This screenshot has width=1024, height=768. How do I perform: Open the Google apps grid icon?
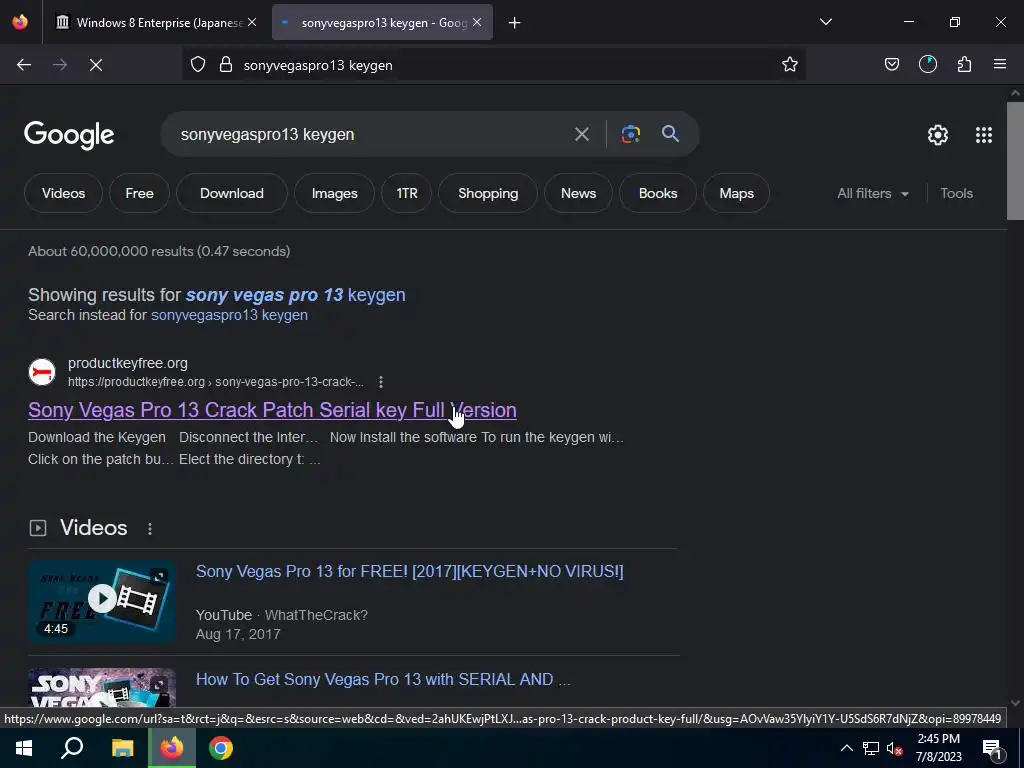[984, 135]
